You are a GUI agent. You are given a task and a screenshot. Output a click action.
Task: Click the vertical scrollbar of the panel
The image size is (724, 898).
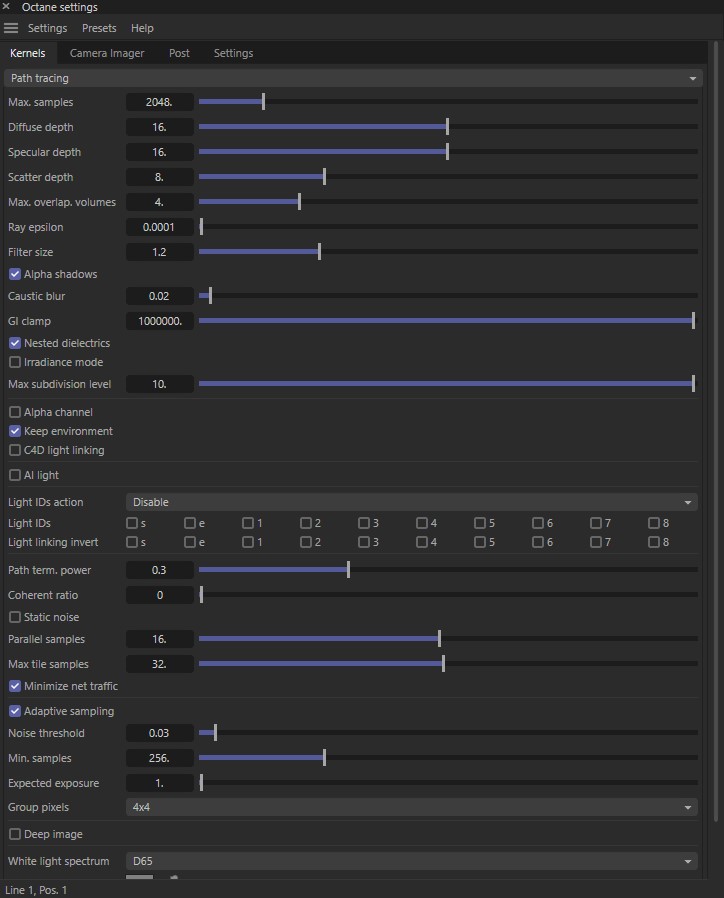click(715, 431)
